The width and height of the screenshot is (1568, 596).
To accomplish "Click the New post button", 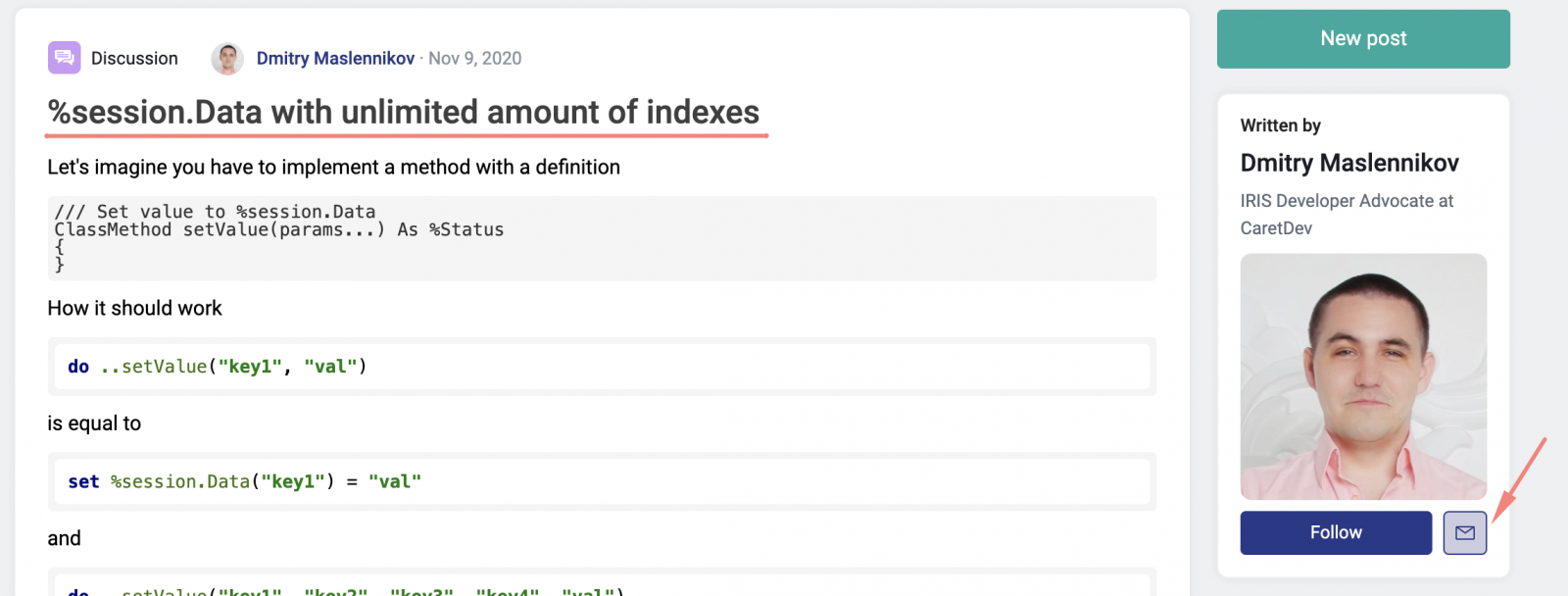I will click(x=1362, y=39).
